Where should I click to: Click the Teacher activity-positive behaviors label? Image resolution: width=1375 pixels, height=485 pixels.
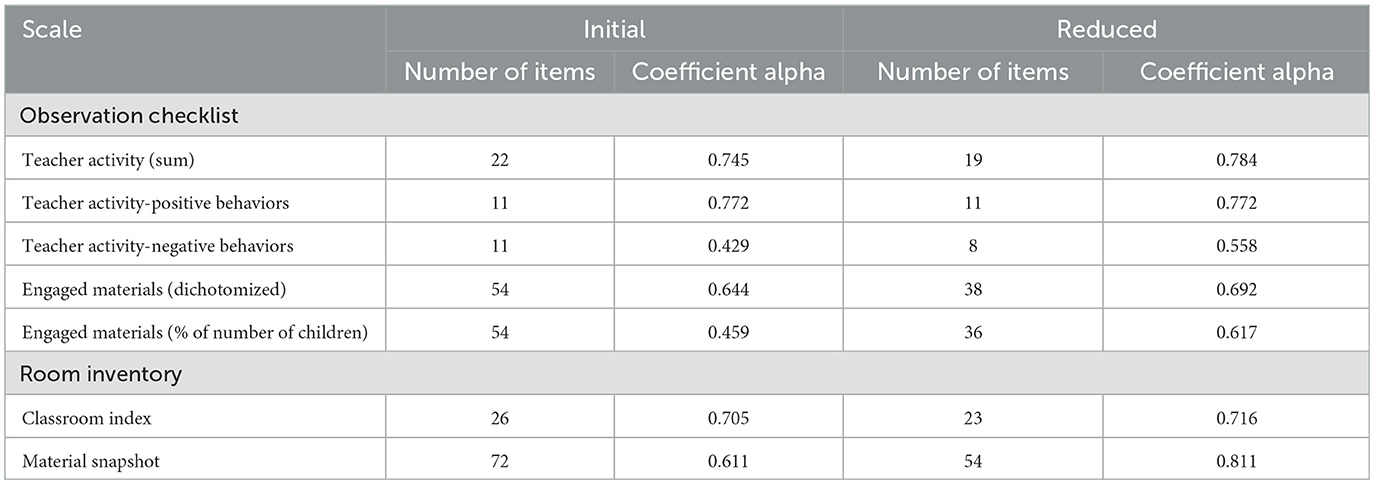tap(155, 203)
